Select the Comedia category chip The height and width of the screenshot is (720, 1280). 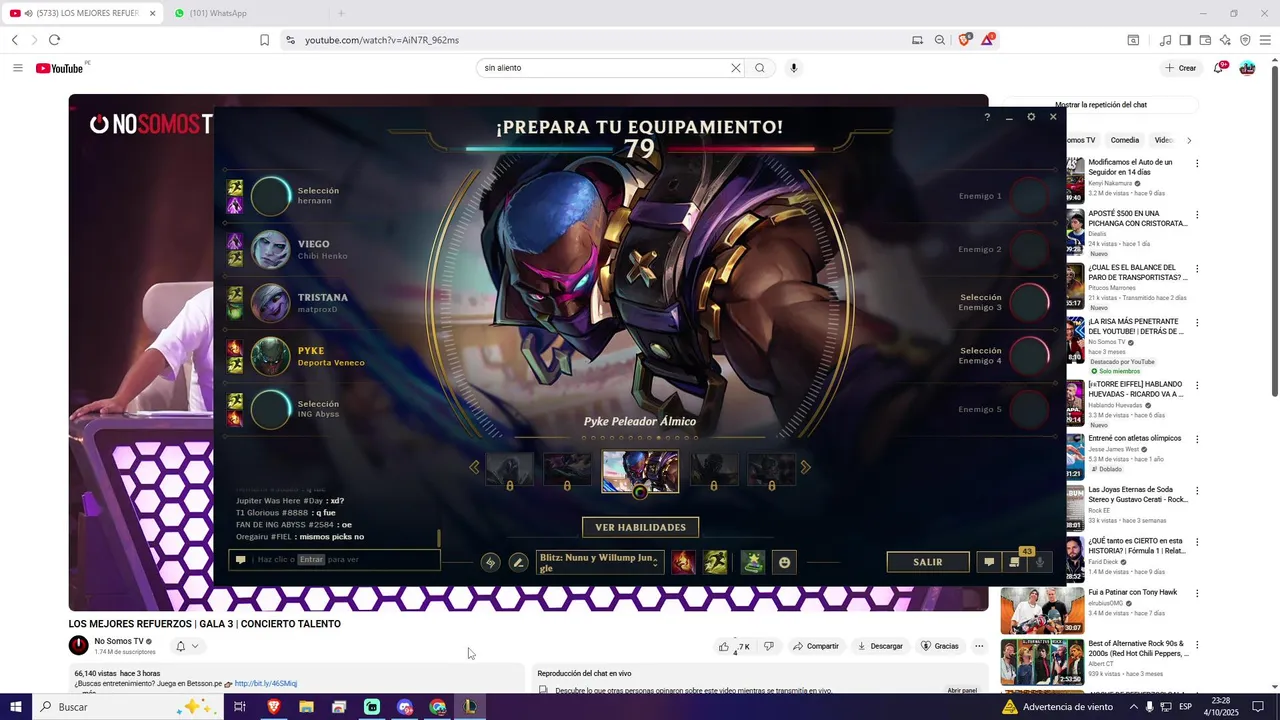click(1125, 140)
